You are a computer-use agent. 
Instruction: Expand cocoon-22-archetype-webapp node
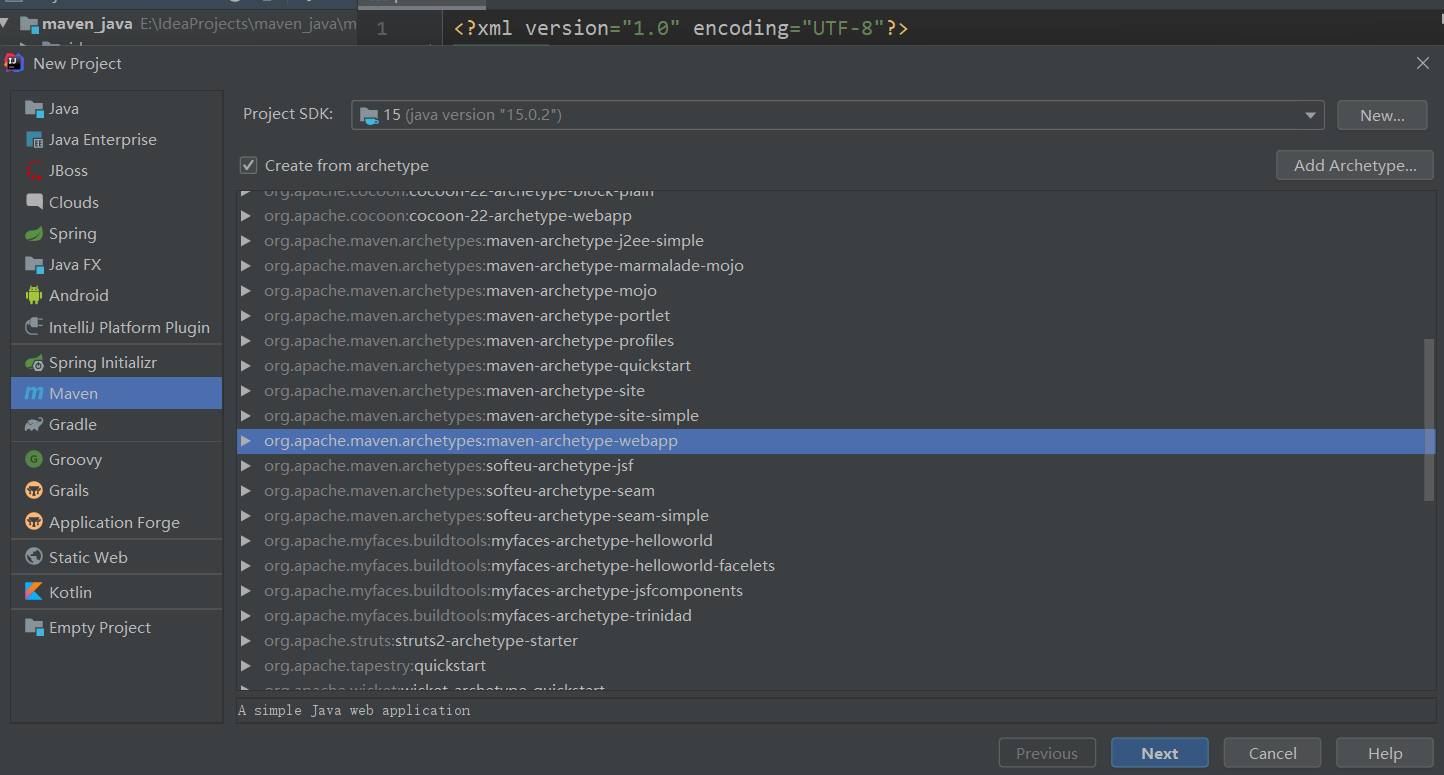click(x=246, y=216)
